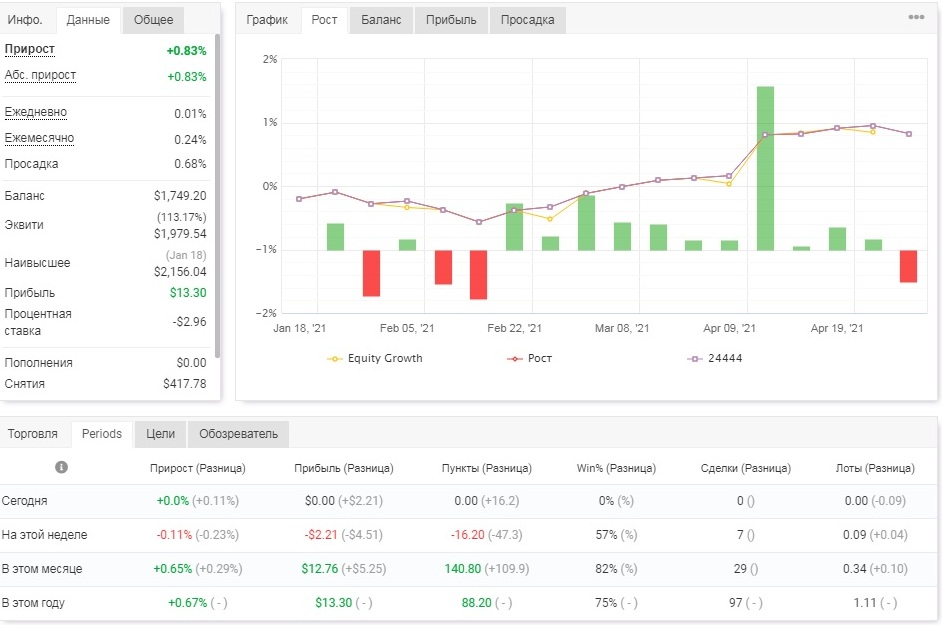The width and height of the screenshot is (942, 625).
Task: Open the three-dots chart options menu
Action: pos(916,17)
